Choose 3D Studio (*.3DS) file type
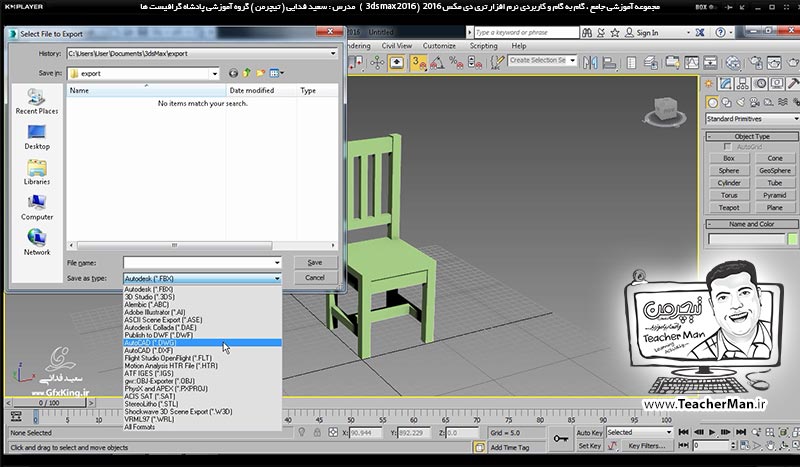Viewport: 800px width, 467px height. click(x=203, y=297)
